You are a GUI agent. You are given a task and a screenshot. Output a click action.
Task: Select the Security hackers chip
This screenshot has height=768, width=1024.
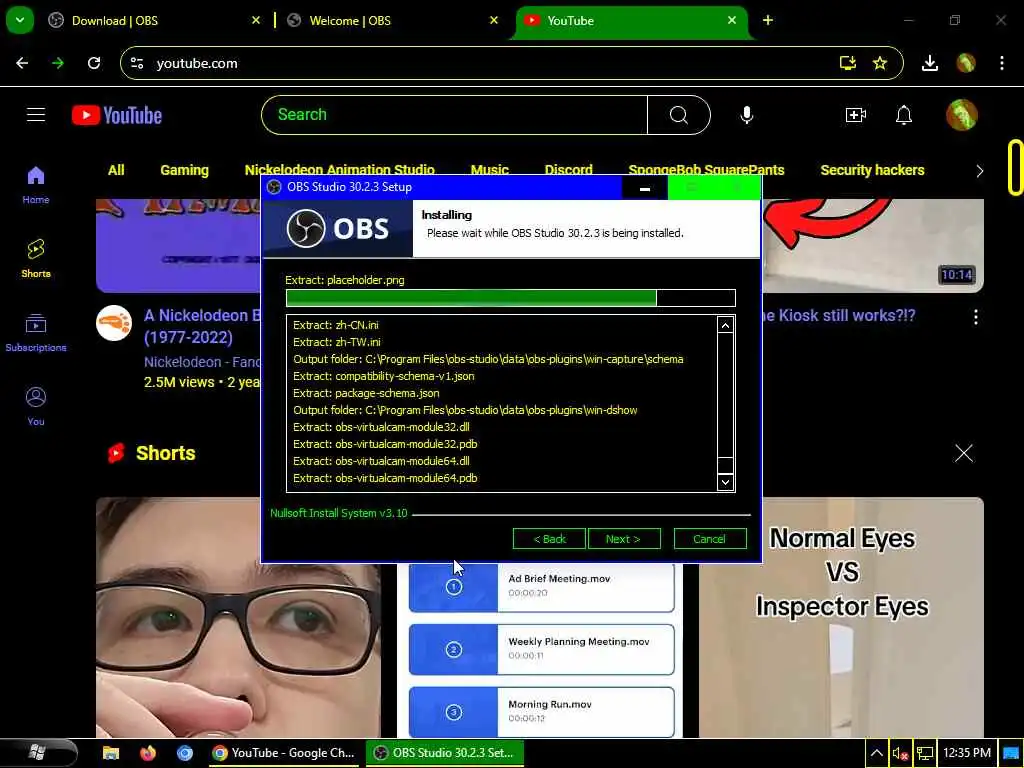[872, 170]
